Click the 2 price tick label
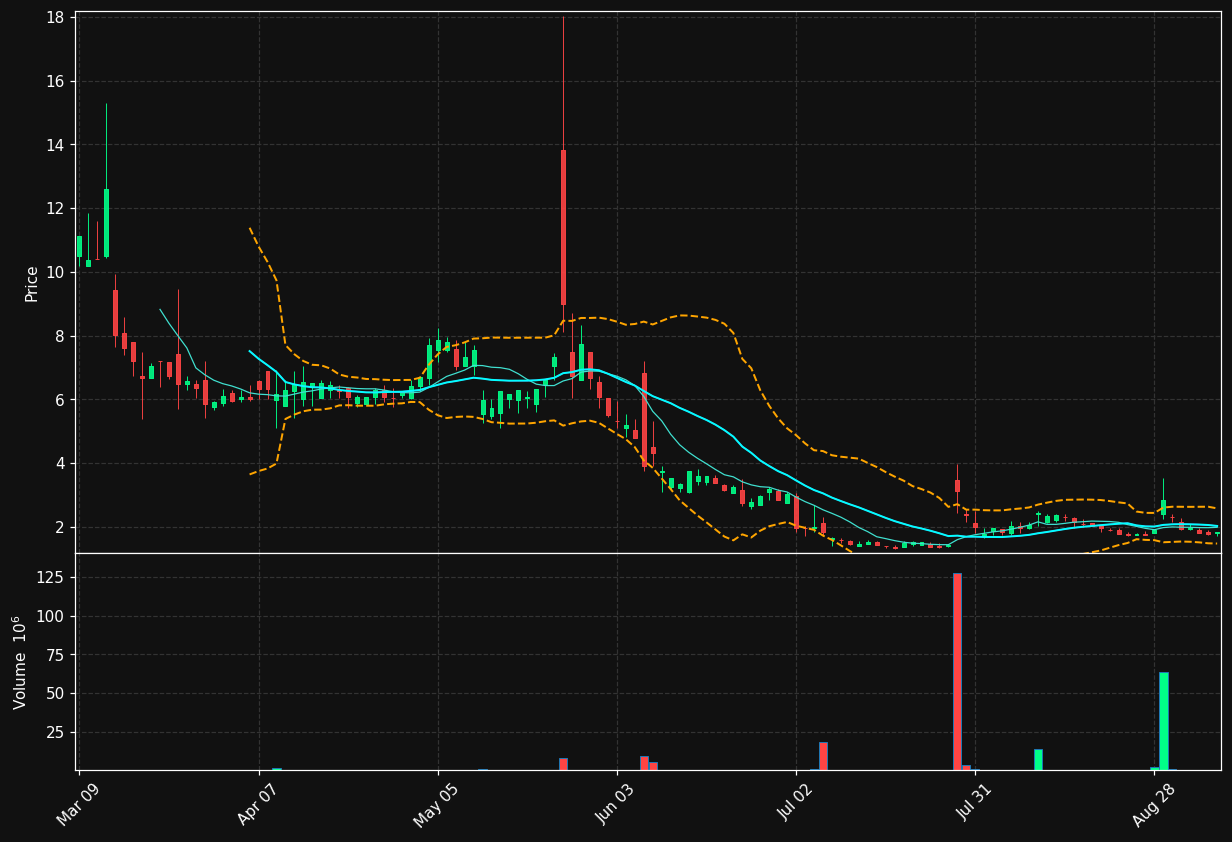This screenshot has width=1232, height=842. tap(60, 527)
